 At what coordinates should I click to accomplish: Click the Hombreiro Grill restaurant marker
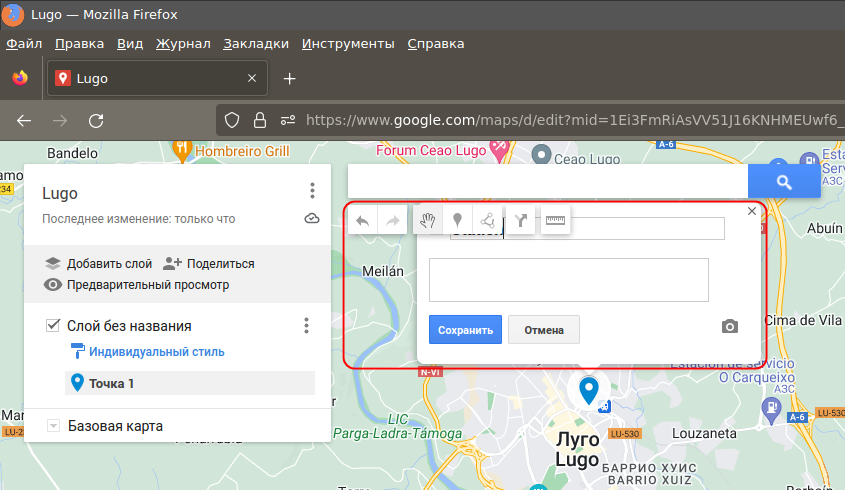click(x=182, y=151)
